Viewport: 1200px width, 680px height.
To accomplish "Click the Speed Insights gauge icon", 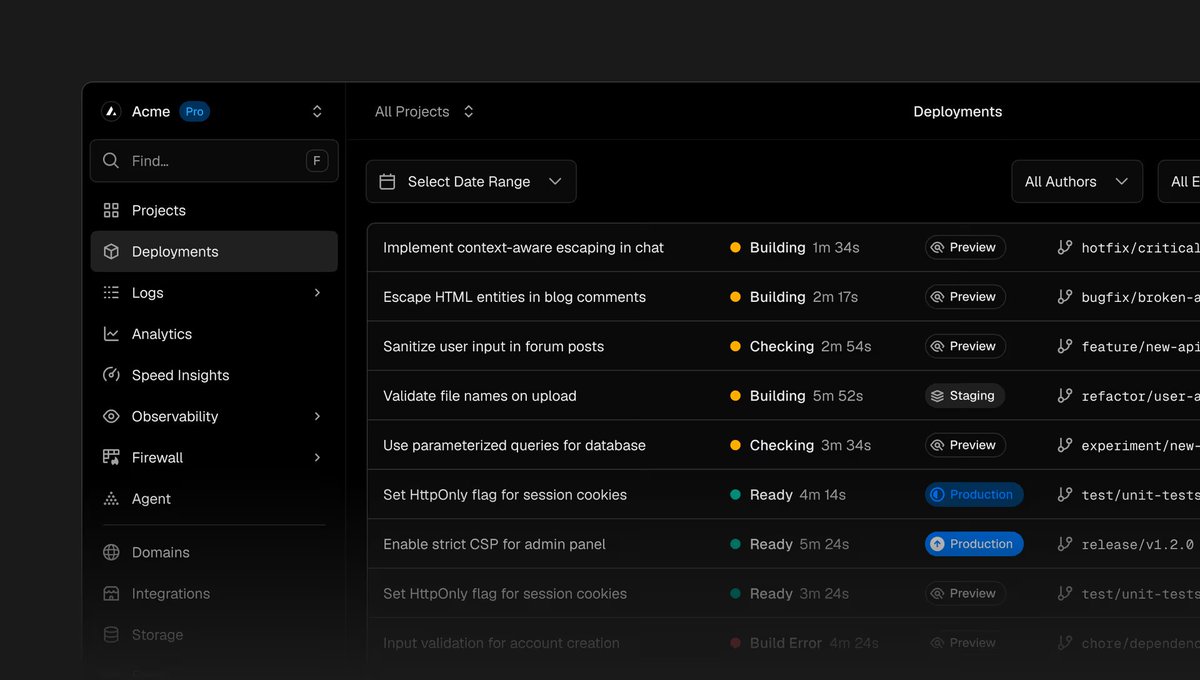I will [x=111, y=375].
